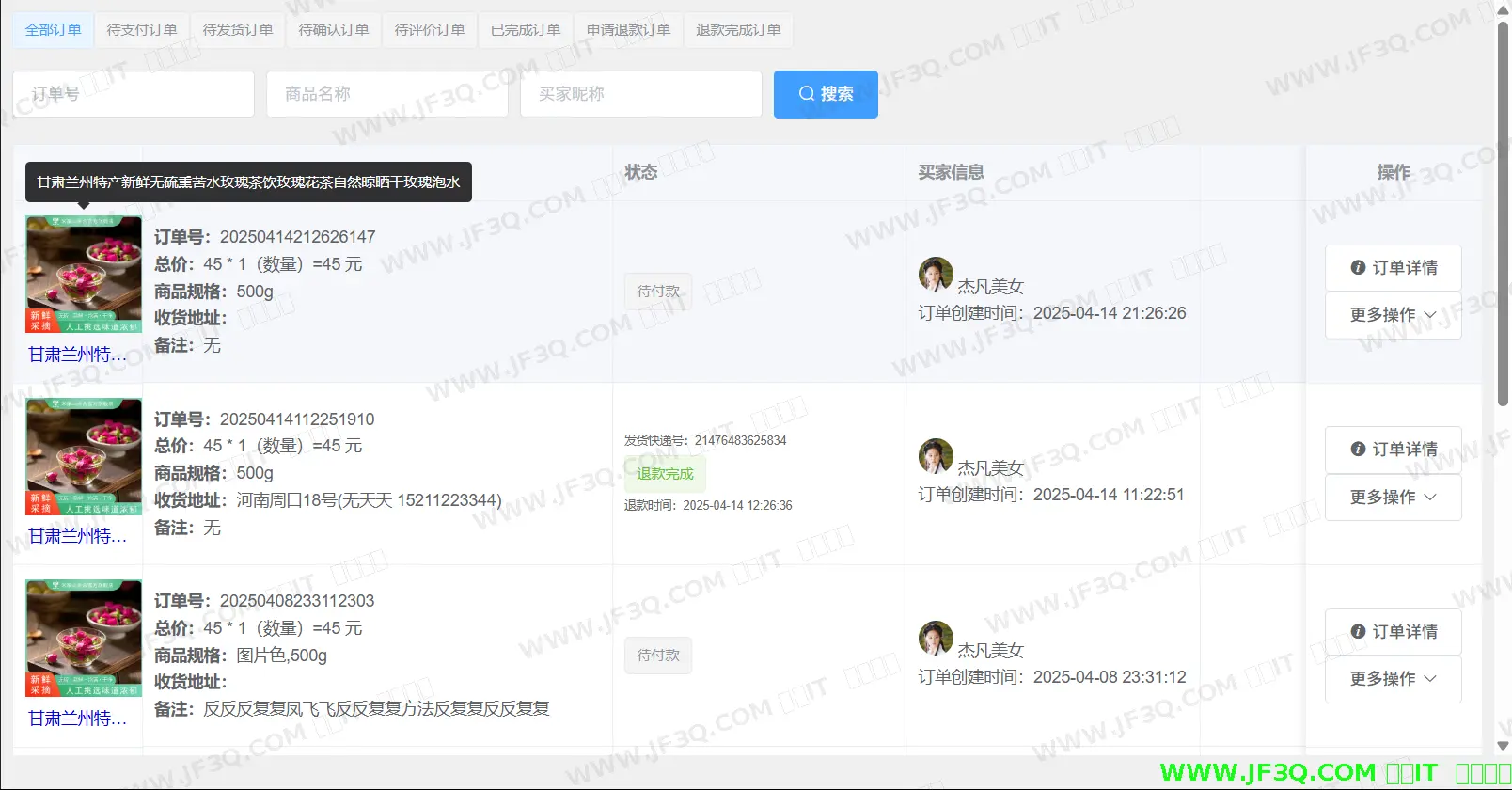1512x790 pixels.
Task: Click 退款完成 status tag
Action: (x=665, y=474)
